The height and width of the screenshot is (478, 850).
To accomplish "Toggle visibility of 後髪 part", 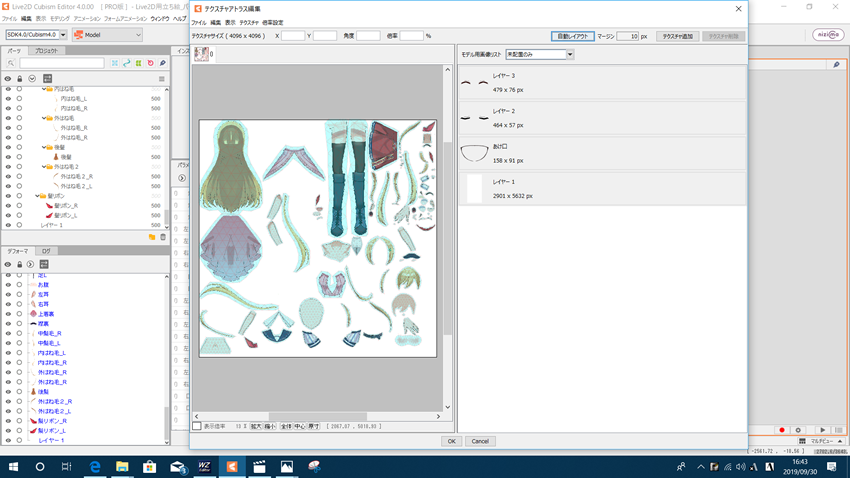I will (x=8, y=157).
